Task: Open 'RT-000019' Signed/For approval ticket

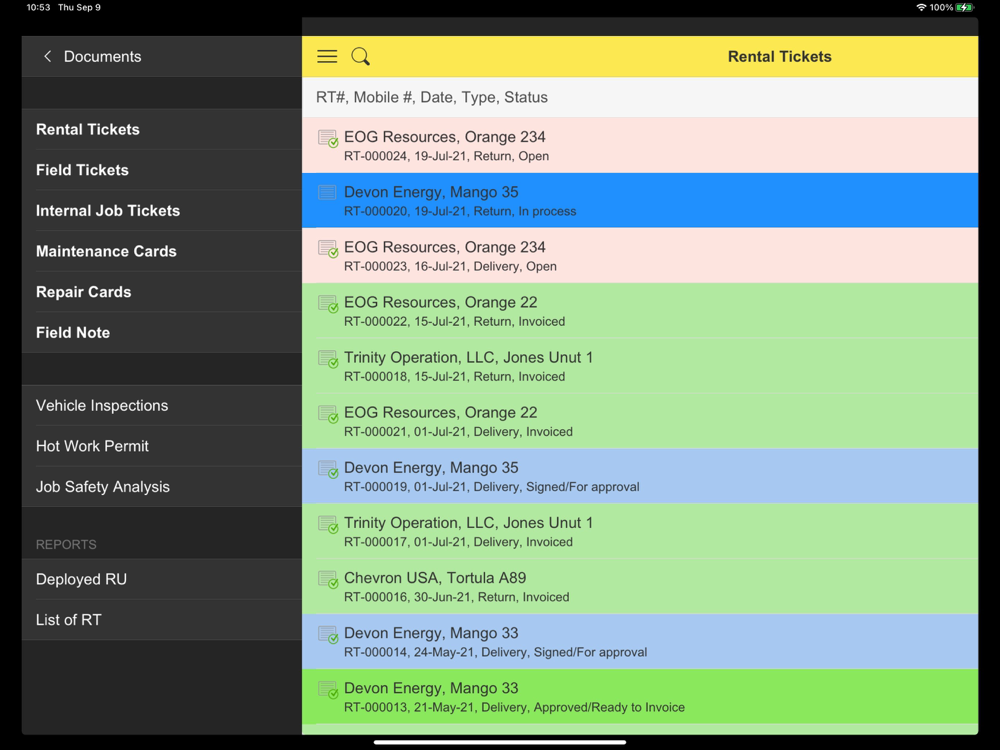Action: [x=640, y=476]
